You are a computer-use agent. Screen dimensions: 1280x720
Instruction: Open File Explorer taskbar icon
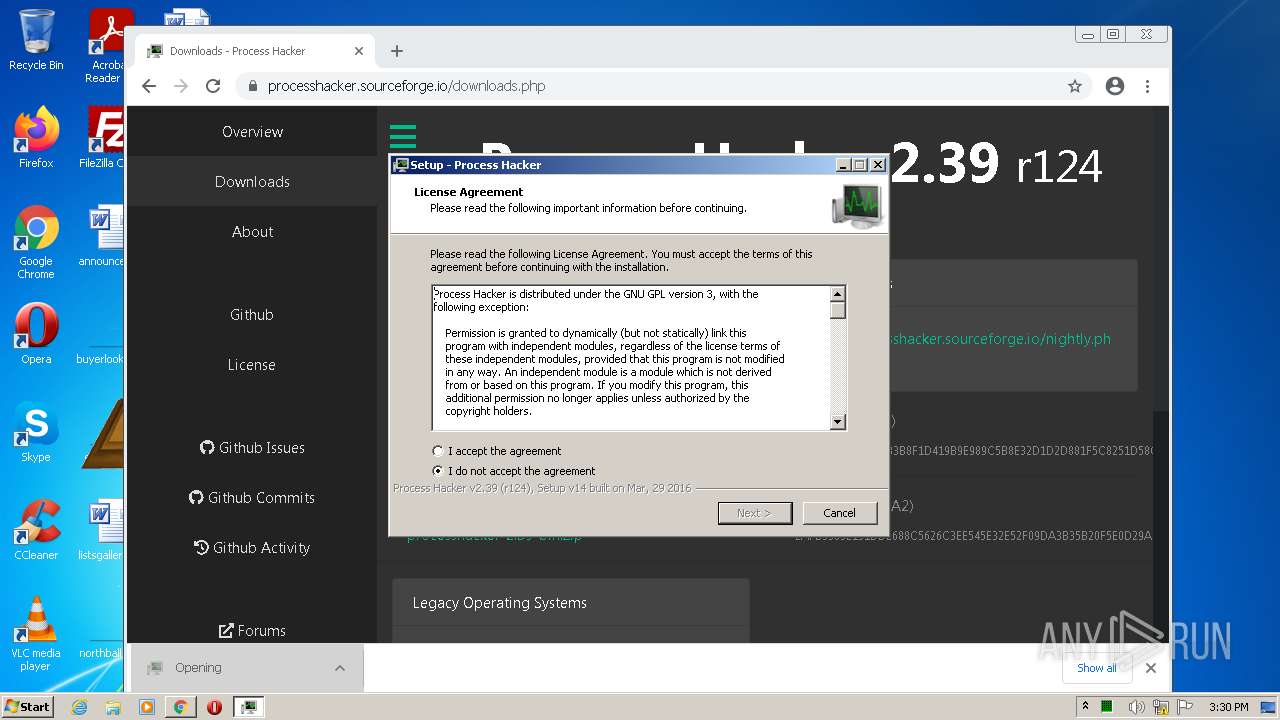click(x=113, y=707)
